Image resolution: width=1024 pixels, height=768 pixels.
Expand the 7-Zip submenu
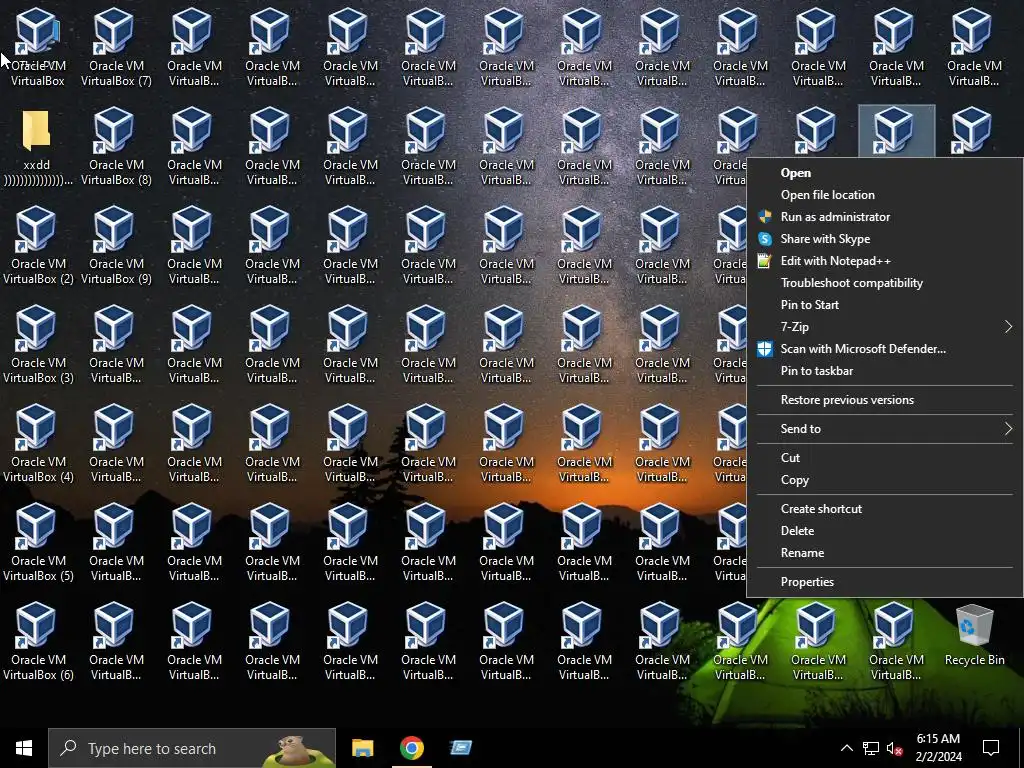(x=885, y=327)
